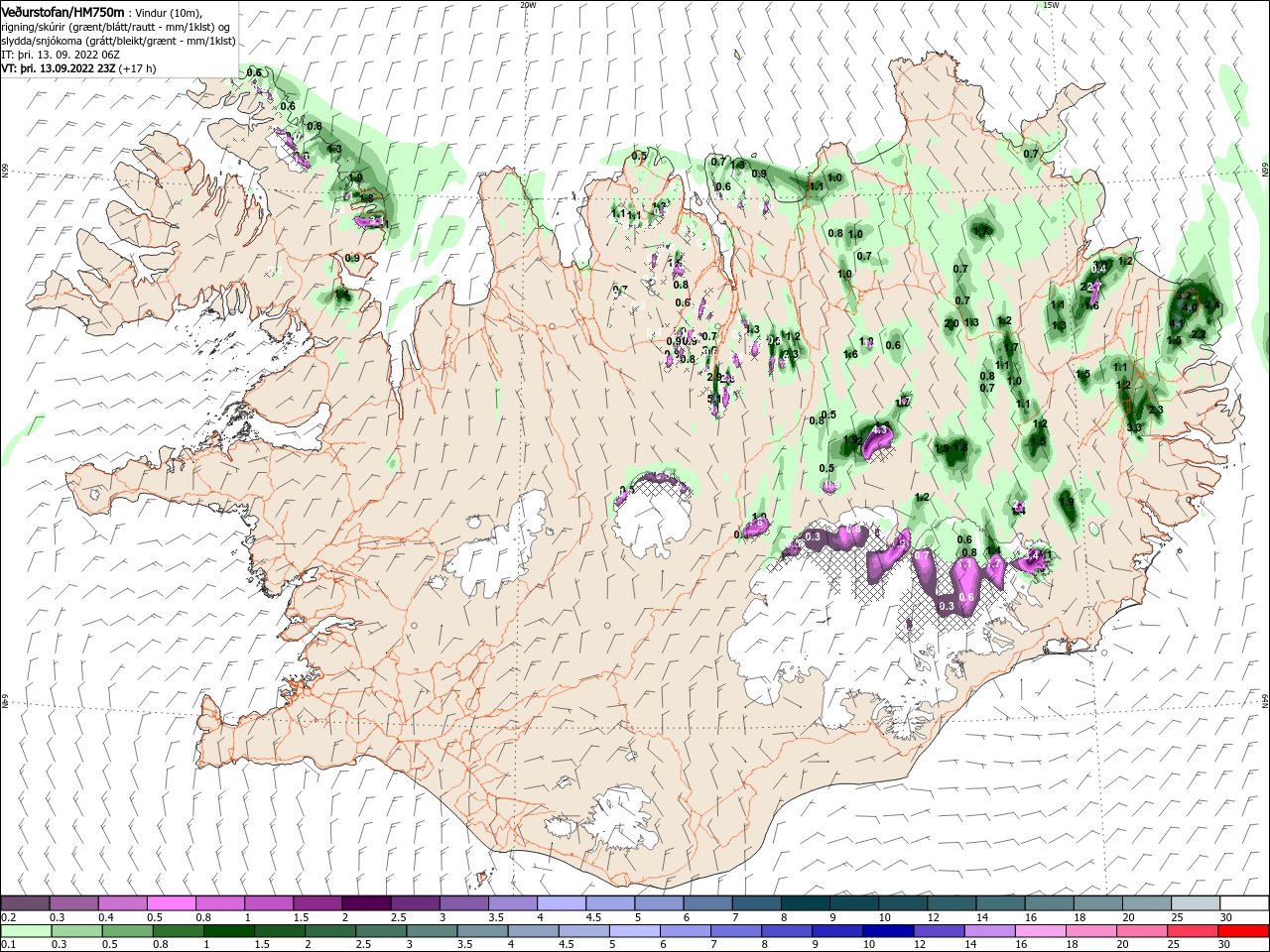Image resolution: width=1270 pixels, height=952 pixels.
Task: Click the '15W' longitude label
Action: coord(1050,4)
